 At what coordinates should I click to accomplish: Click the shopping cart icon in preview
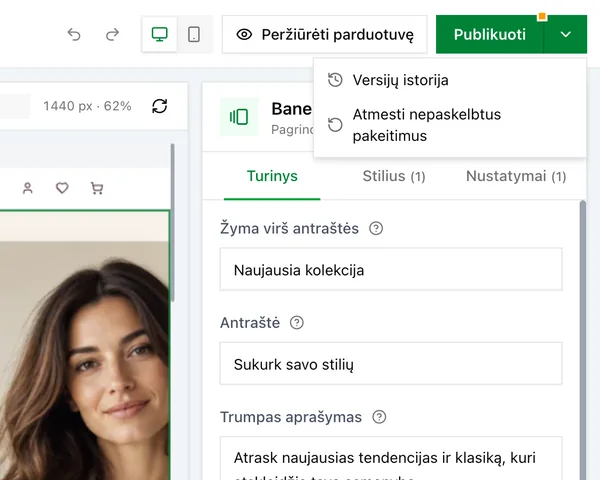coord(97,188)
